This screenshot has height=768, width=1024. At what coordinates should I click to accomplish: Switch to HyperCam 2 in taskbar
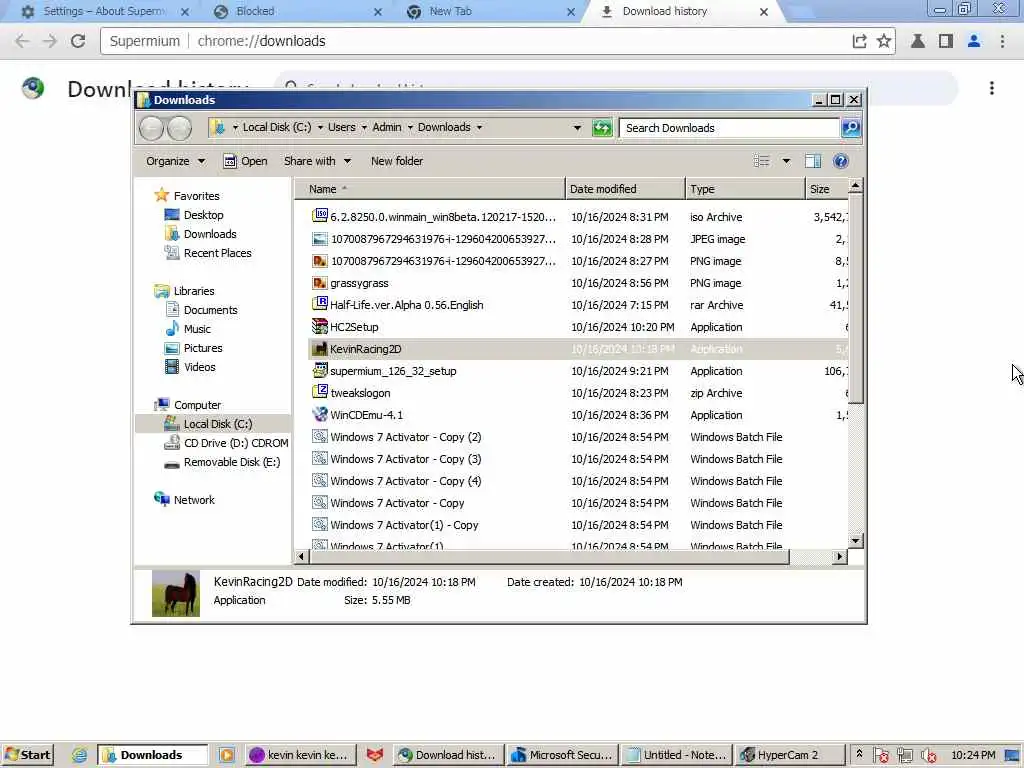click(x=788, y=755)
